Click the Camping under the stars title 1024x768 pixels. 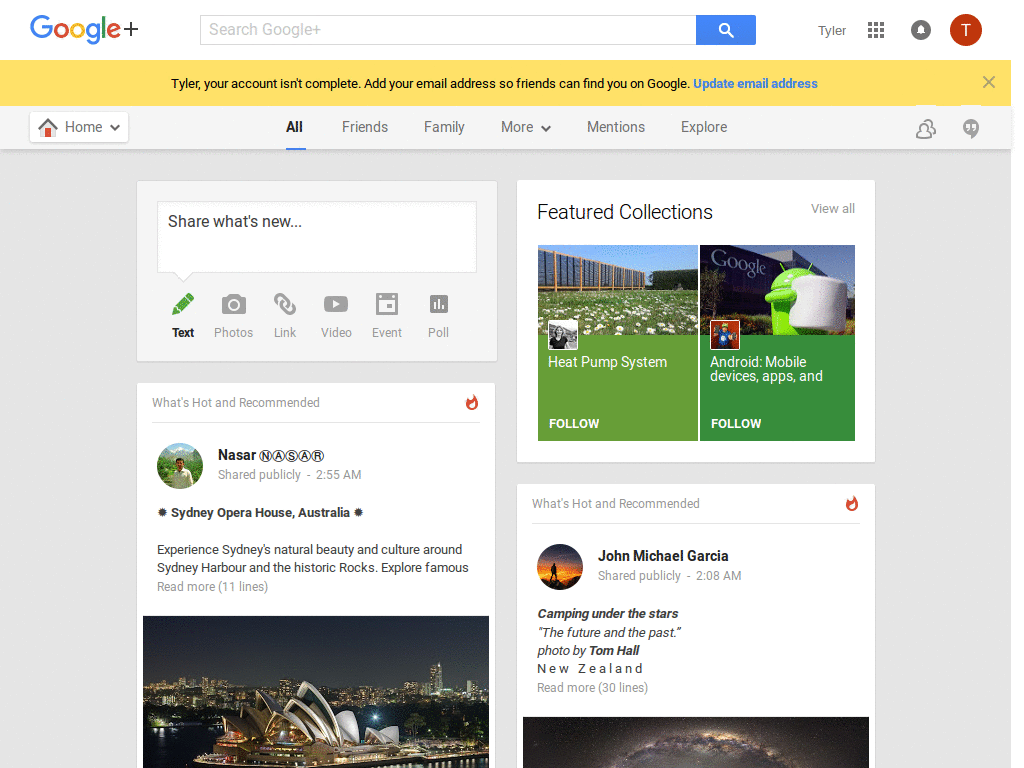click(x=607, y=614)
